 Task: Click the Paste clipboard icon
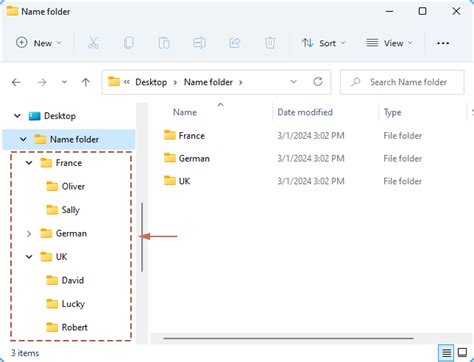click(x=164, y=43)
